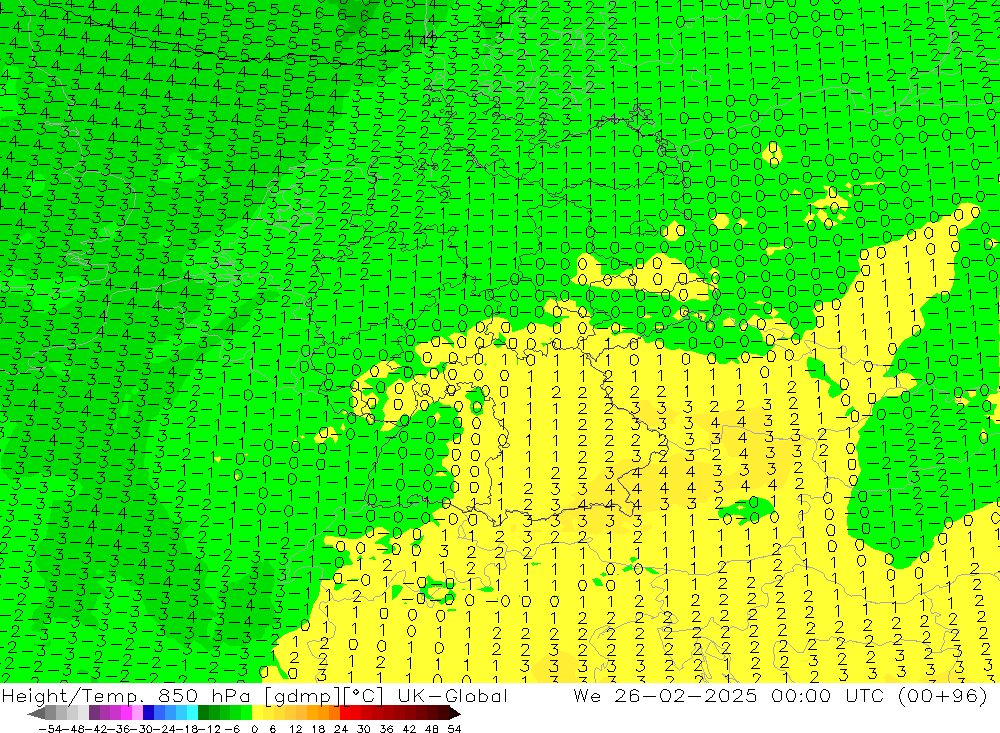Click the "12" legend value under colorbar

295,729
